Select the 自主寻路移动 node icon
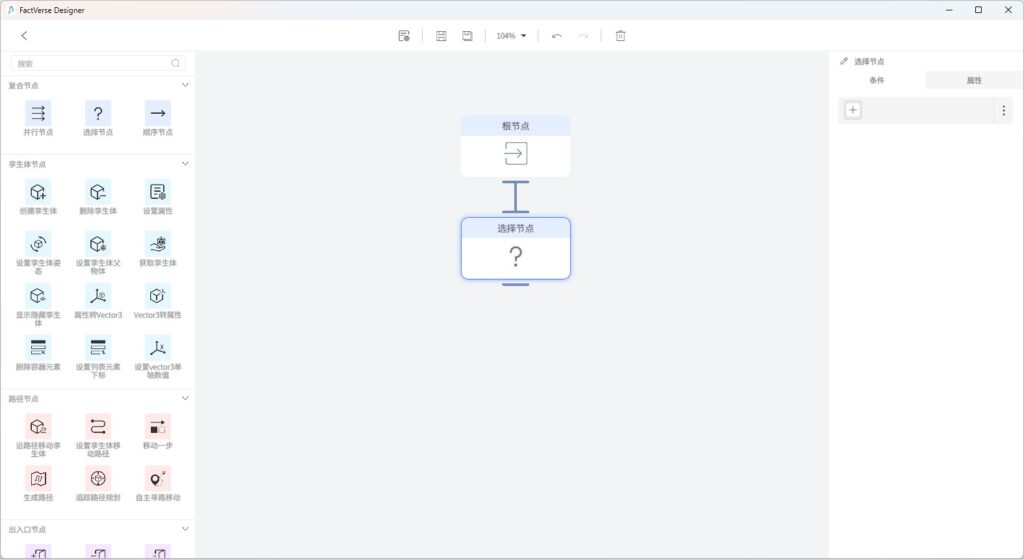The width and height of the screenshot is (1024, 559). click(x=157, y=479)
